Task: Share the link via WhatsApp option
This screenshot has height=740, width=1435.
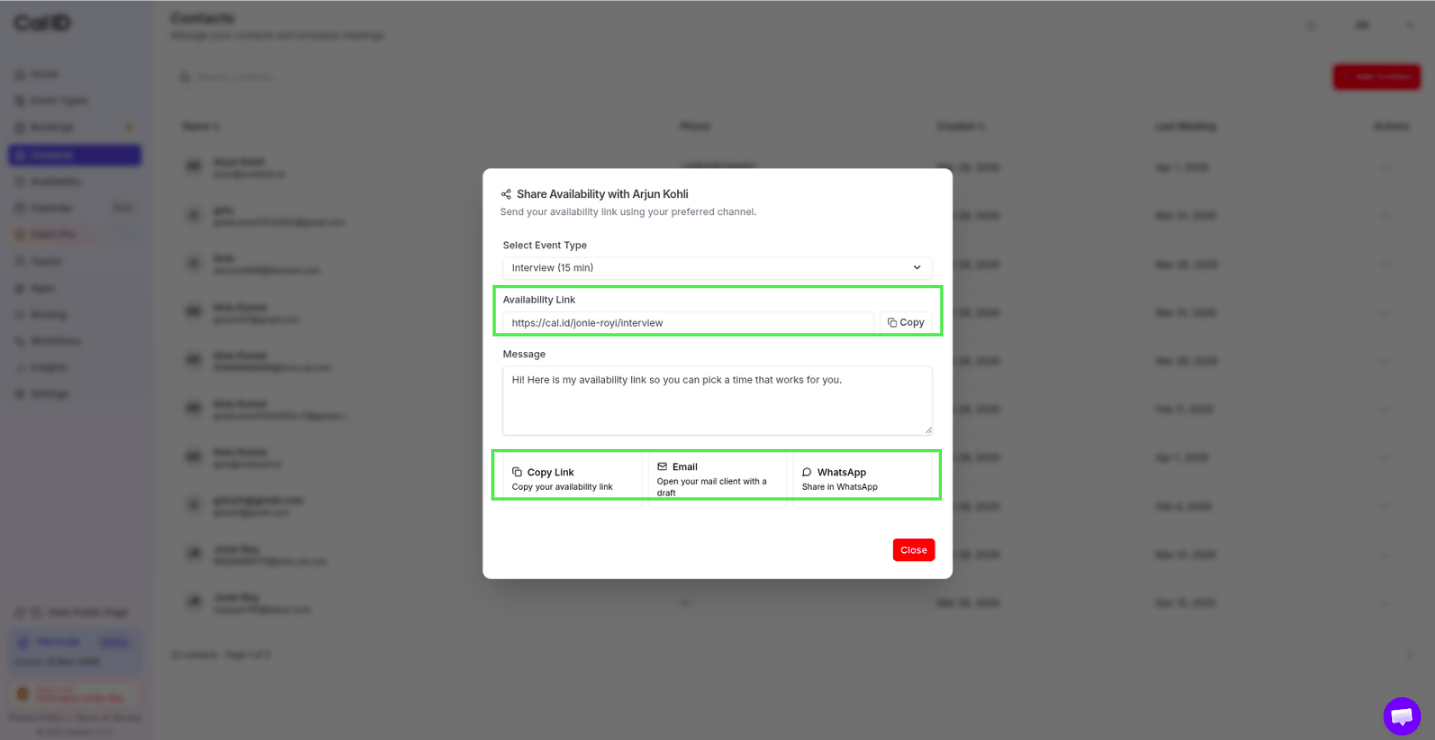Action: [862, 479]
